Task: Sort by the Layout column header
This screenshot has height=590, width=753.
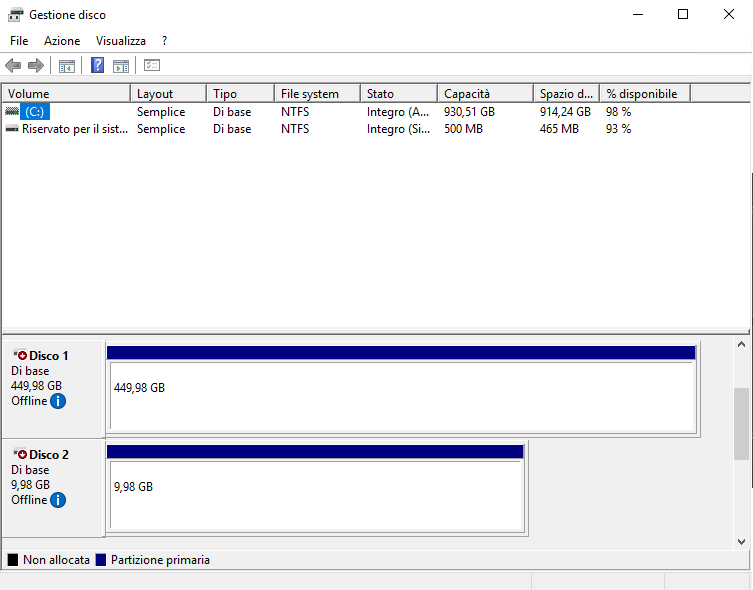Action: pyautogui.click(x=169, y=94)
